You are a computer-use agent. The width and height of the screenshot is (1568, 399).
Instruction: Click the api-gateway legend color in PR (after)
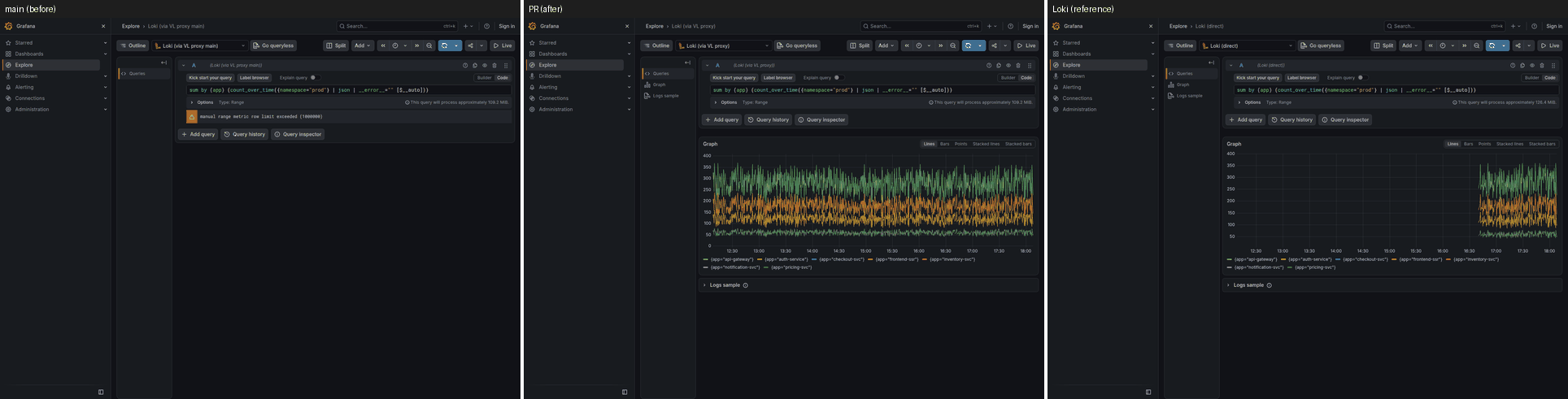point(706,259)
